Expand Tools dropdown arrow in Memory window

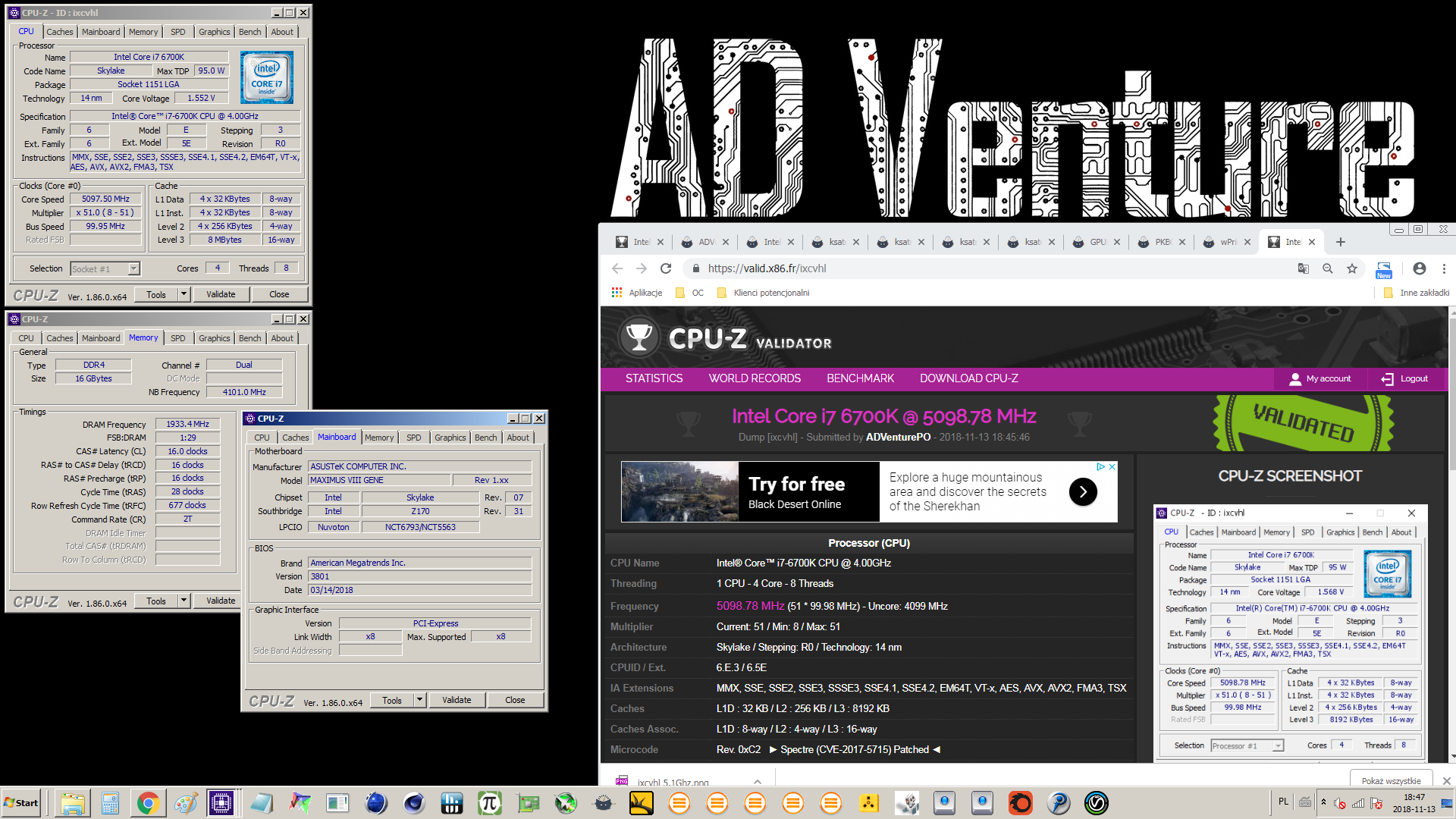point(184,601)
